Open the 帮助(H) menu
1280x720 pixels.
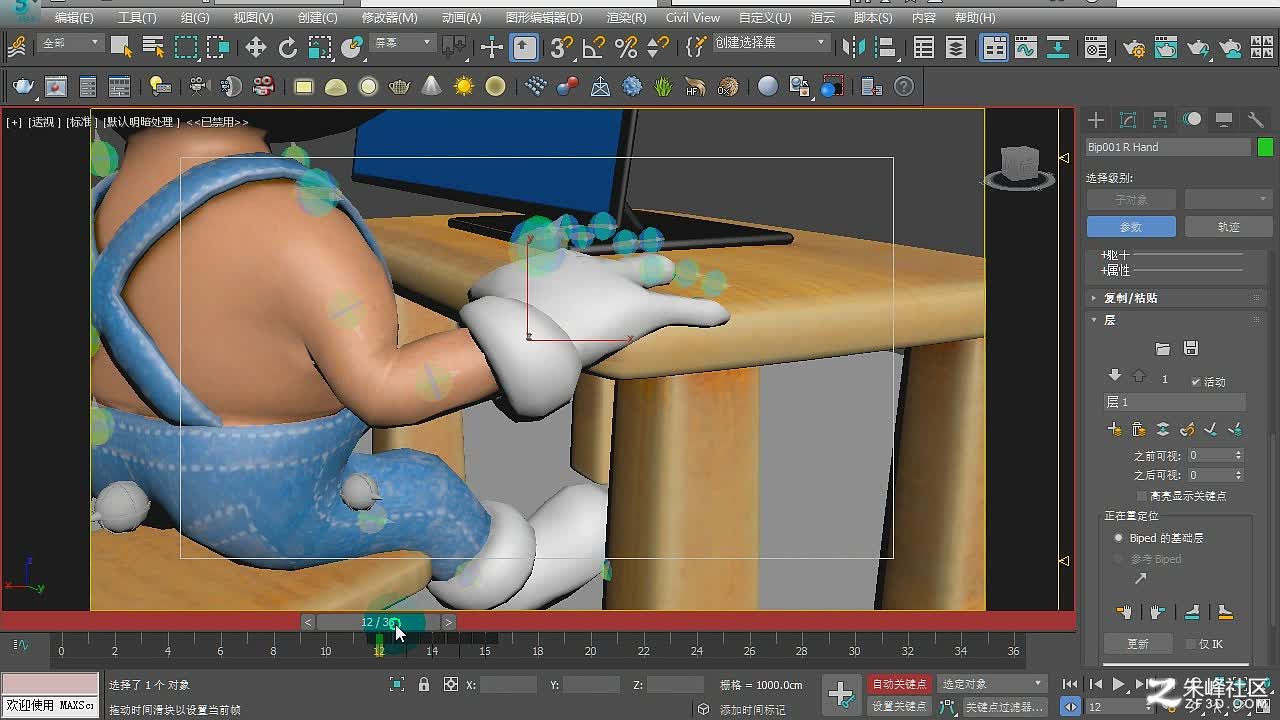point(975,18)
